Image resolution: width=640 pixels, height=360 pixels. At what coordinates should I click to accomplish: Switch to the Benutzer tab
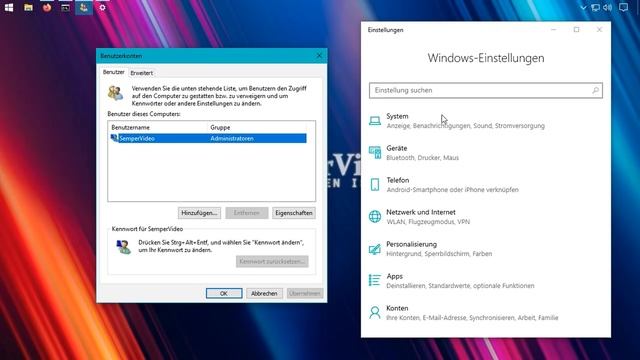(113, 72)
